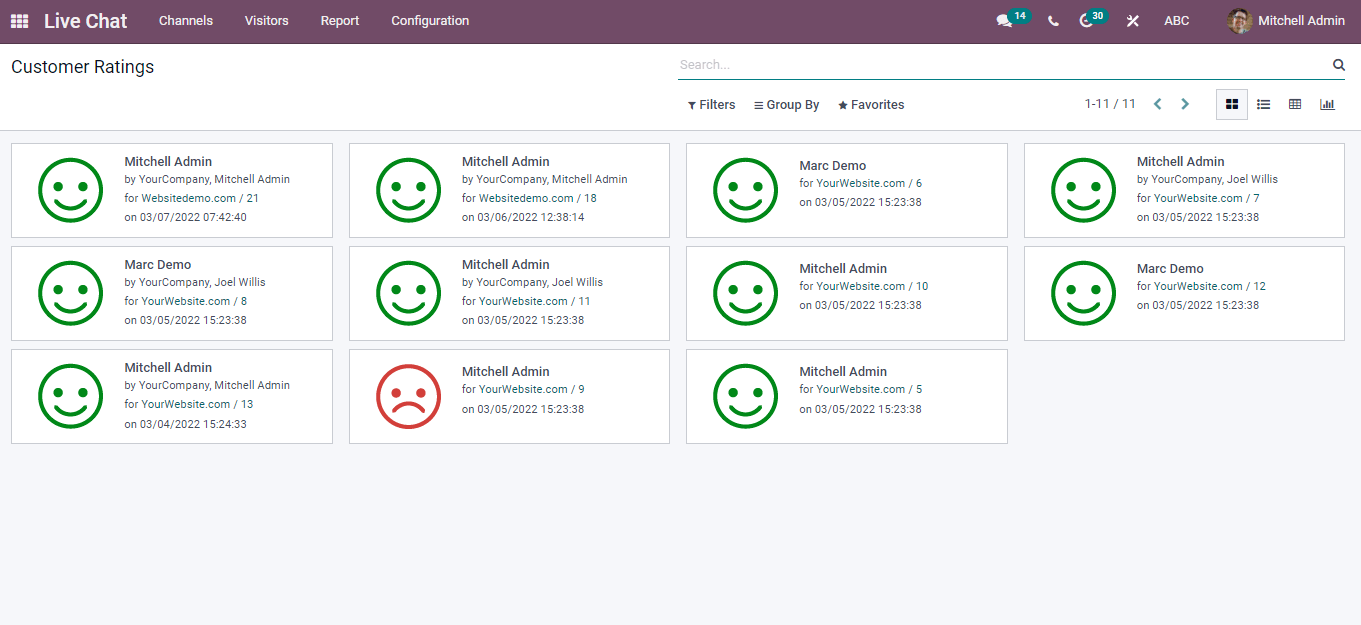Switch to graph chart view
The image size is (1361, 625).
[1327, 104]
